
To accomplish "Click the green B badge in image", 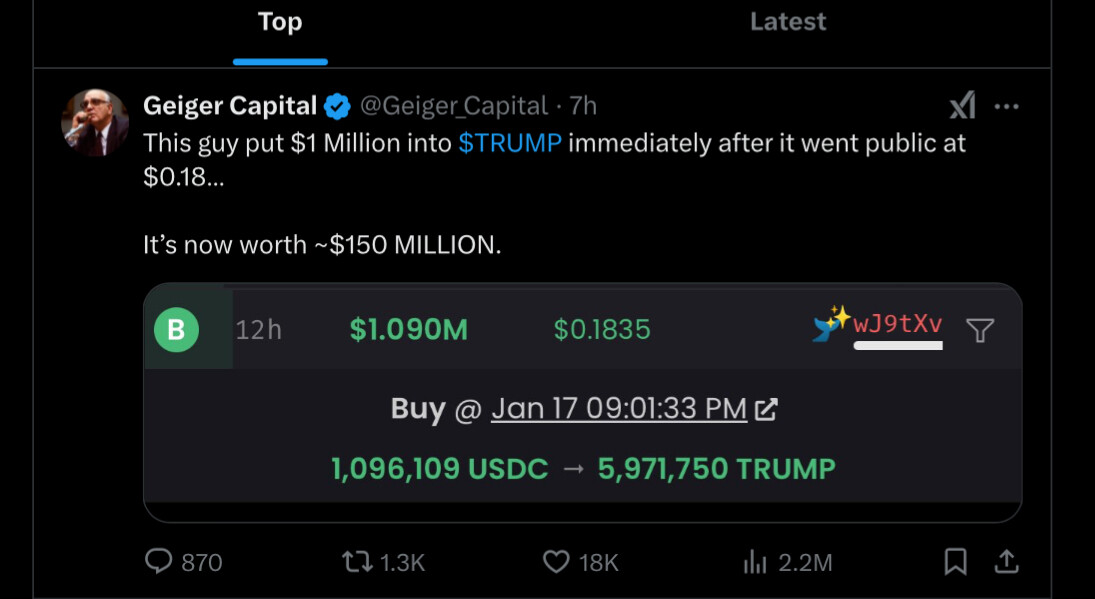I will point(177,329).
